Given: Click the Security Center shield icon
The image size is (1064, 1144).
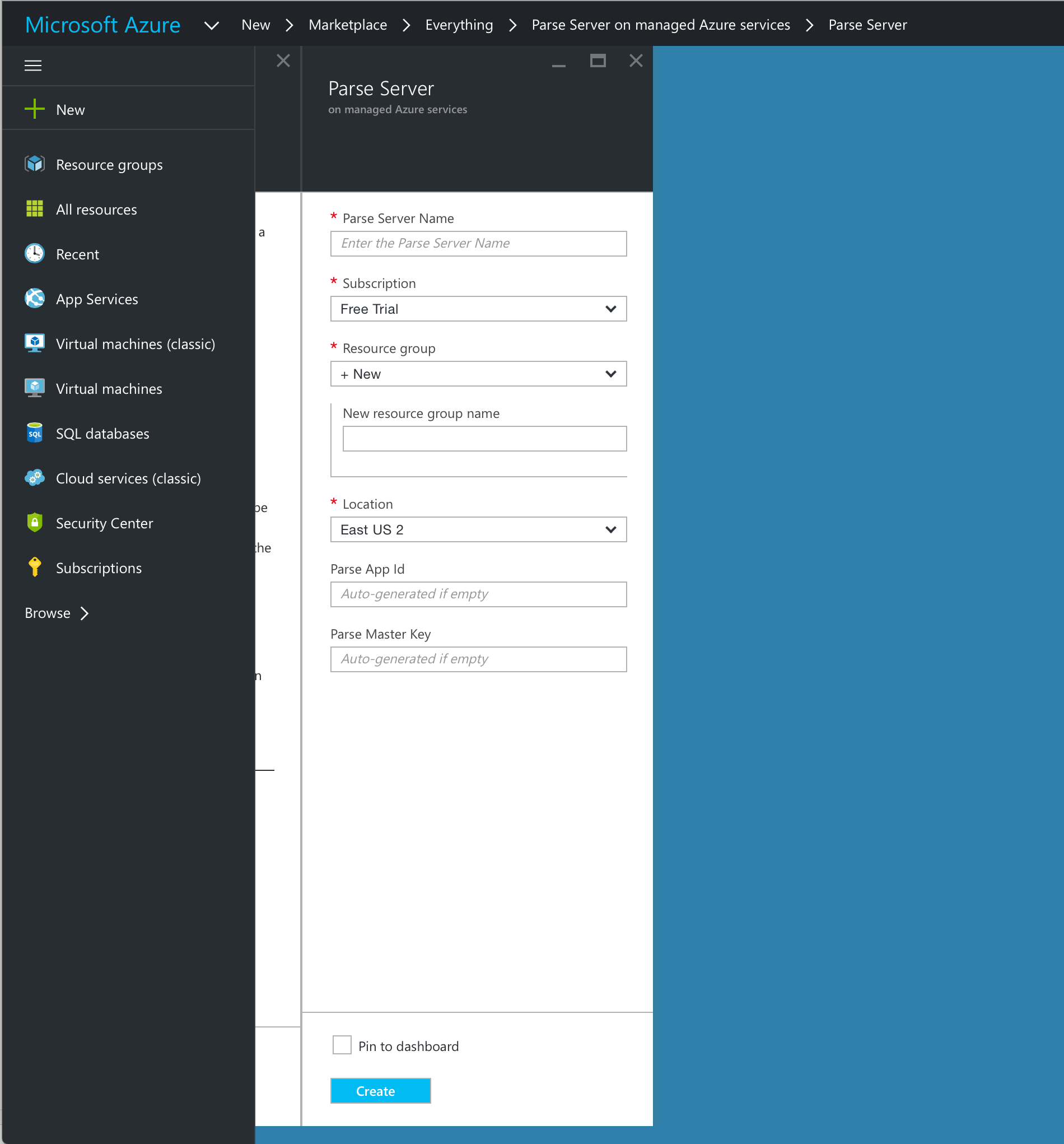Looking at the screenshot, I should coord(35,523).
